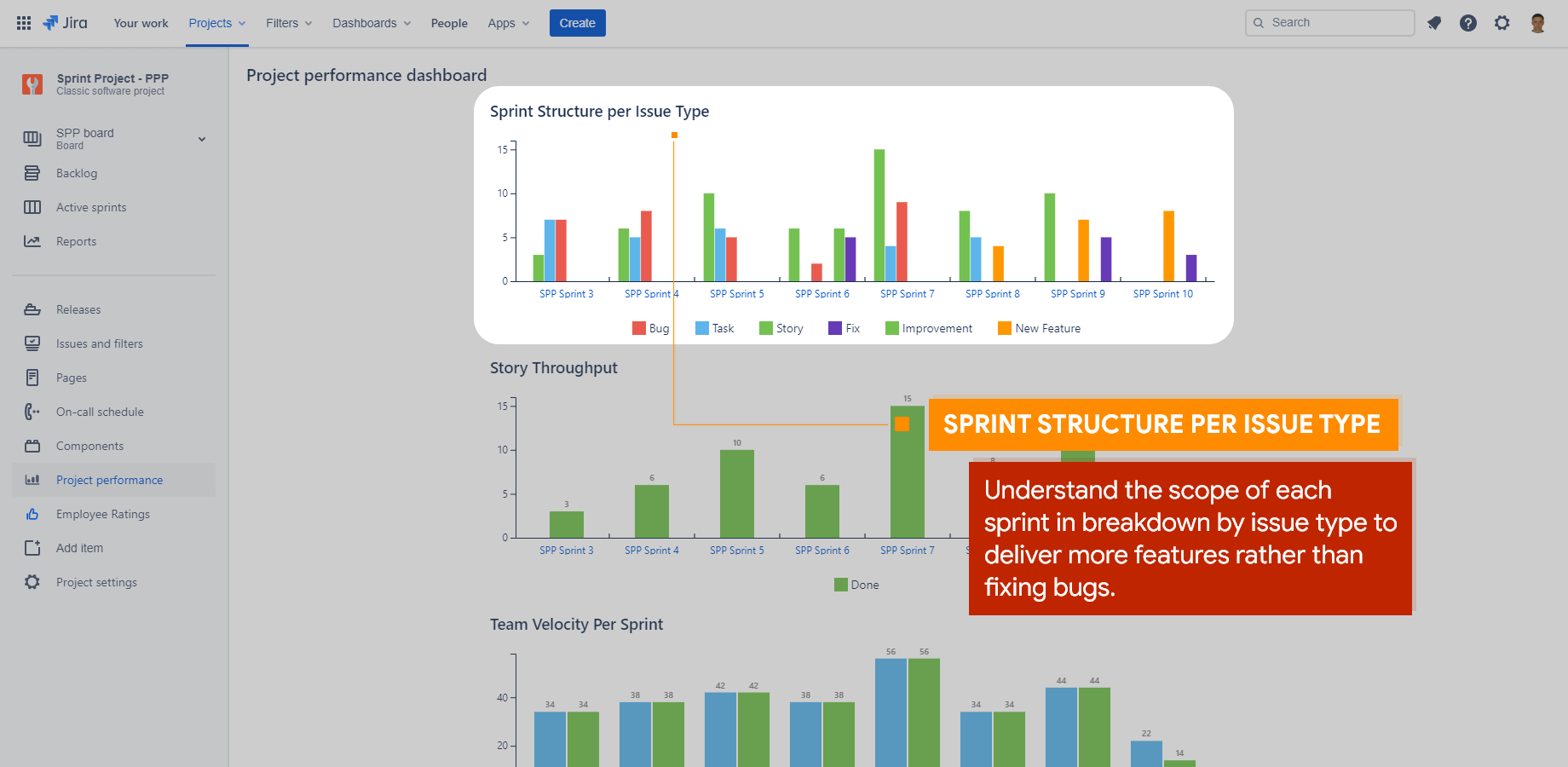
Task: Open the Dashboards dropdown menu
Action: (372, 23)
